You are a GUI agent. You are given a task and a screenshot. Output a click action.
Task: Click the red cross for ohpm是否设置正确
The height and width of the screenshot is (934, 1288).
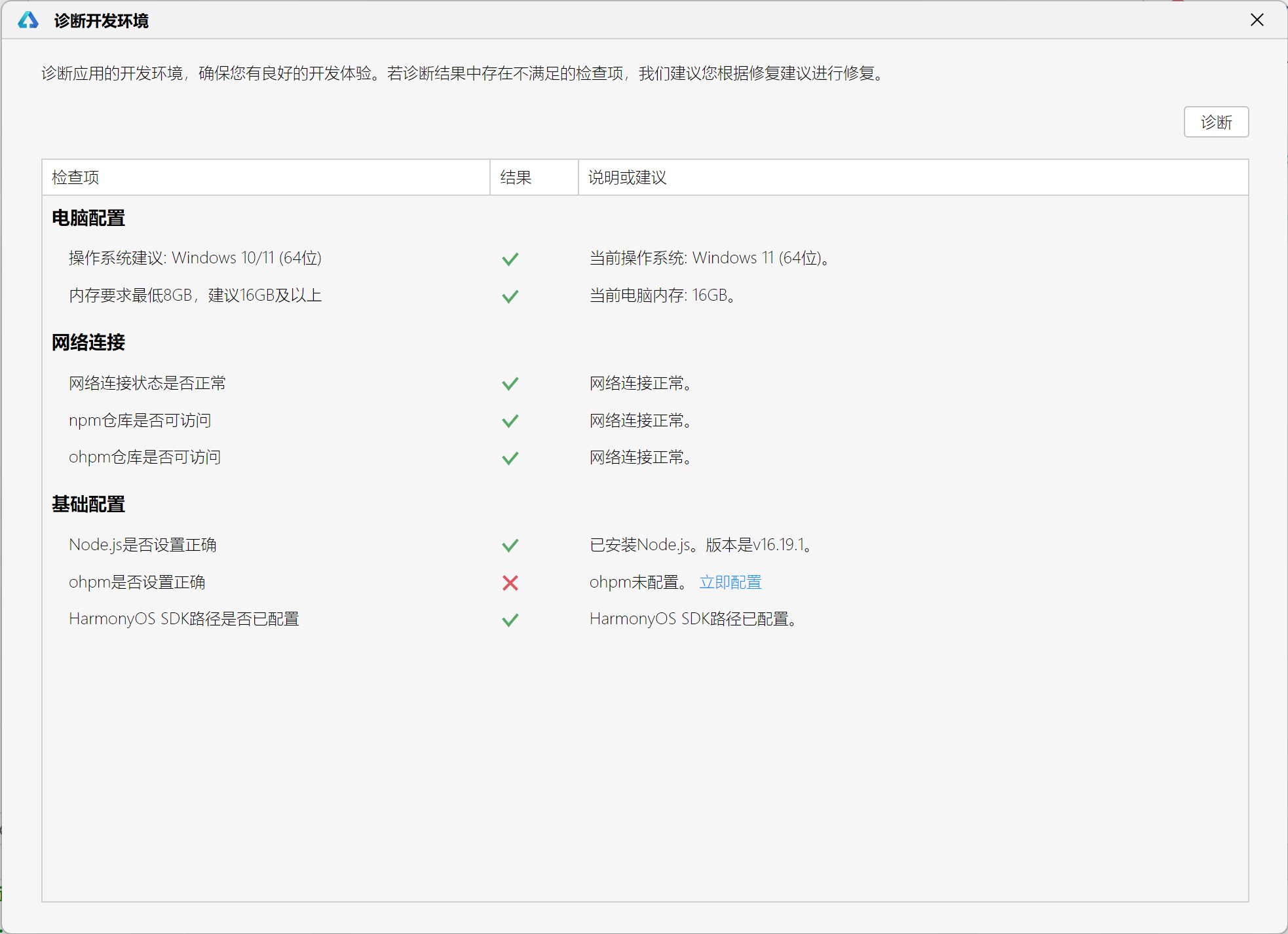click(x=510, y=582)
